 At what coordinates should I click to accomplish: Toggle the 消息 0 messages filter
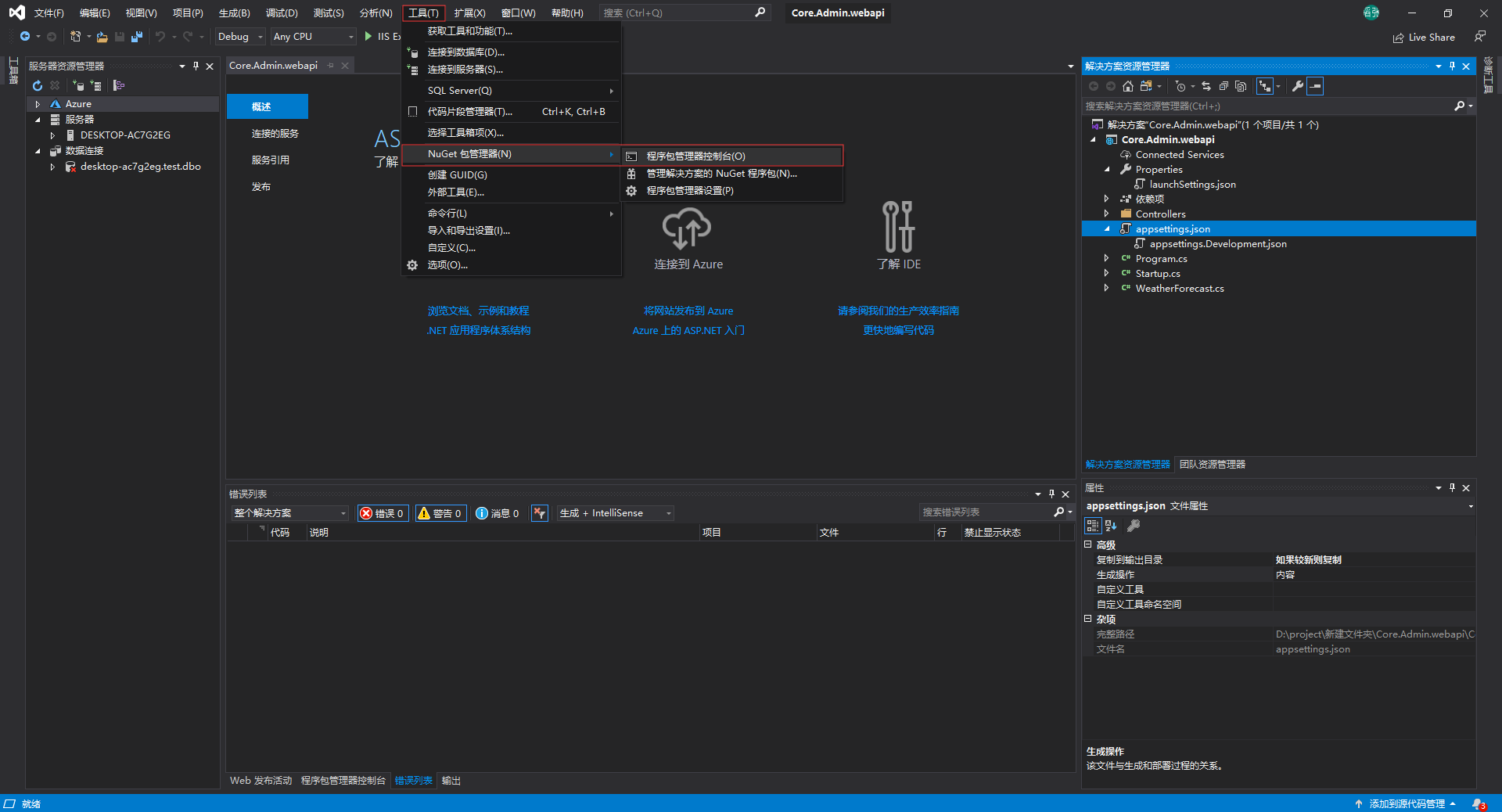pyautogui.click(x=498, y=513)
